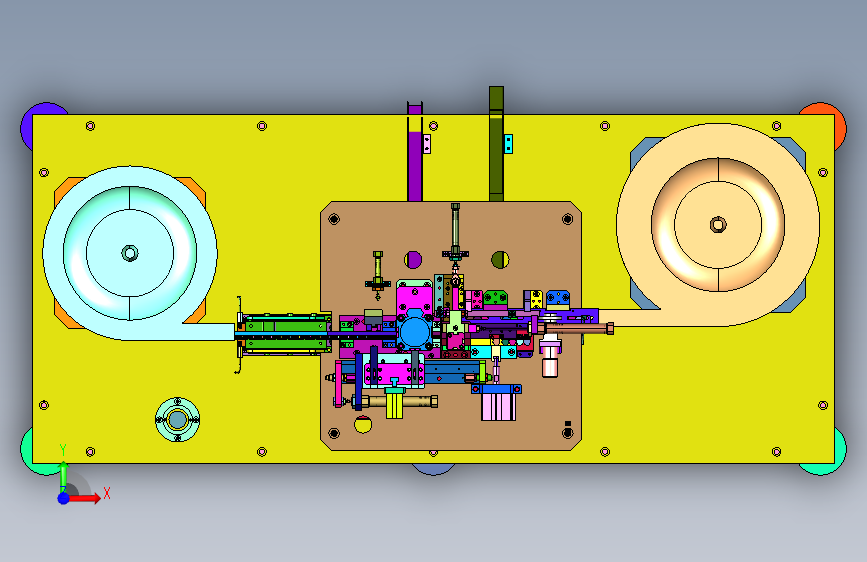Select the olive circular hole on brown plate

pos(500,259)
